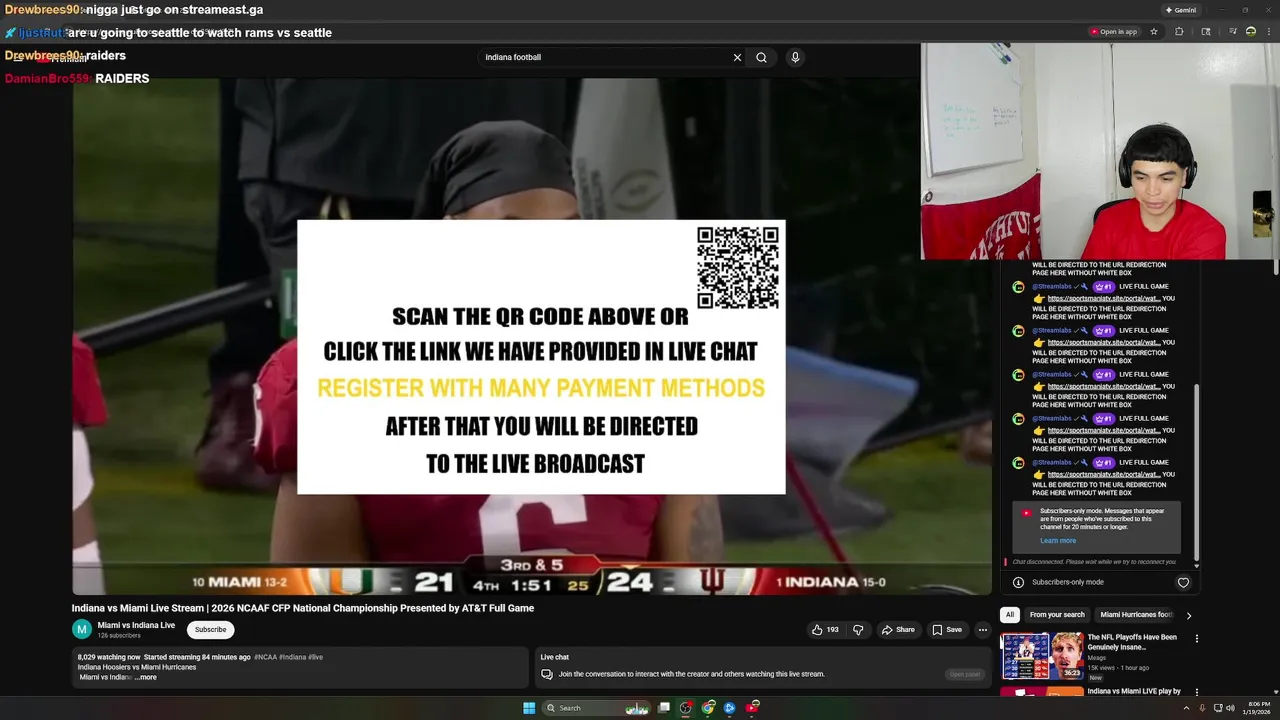Click the microphone tray icon
Viewport: 1280px width, 720px height.
coord(1202,708)
